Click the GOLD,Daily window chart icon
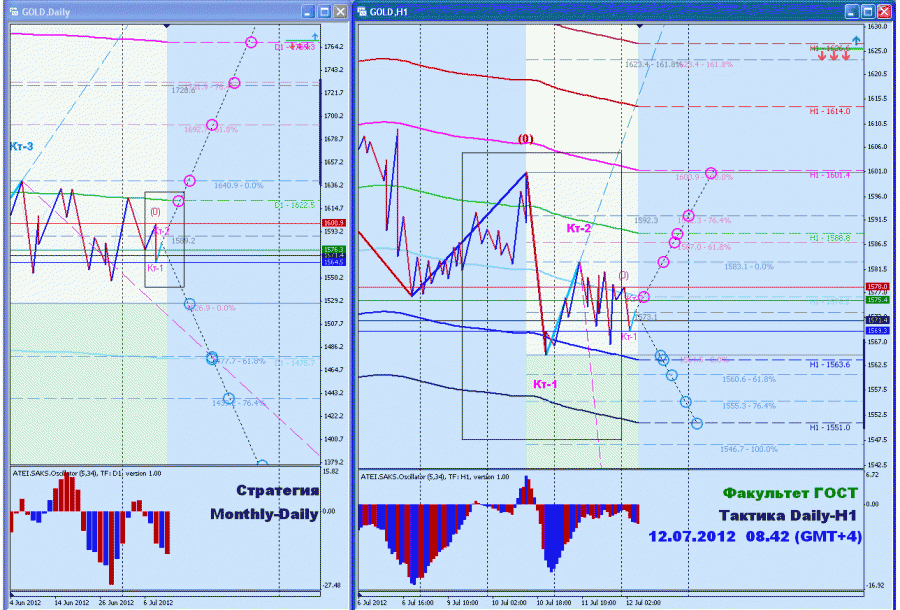The width and height of the screenshot is (900, 610). [14, 11]
